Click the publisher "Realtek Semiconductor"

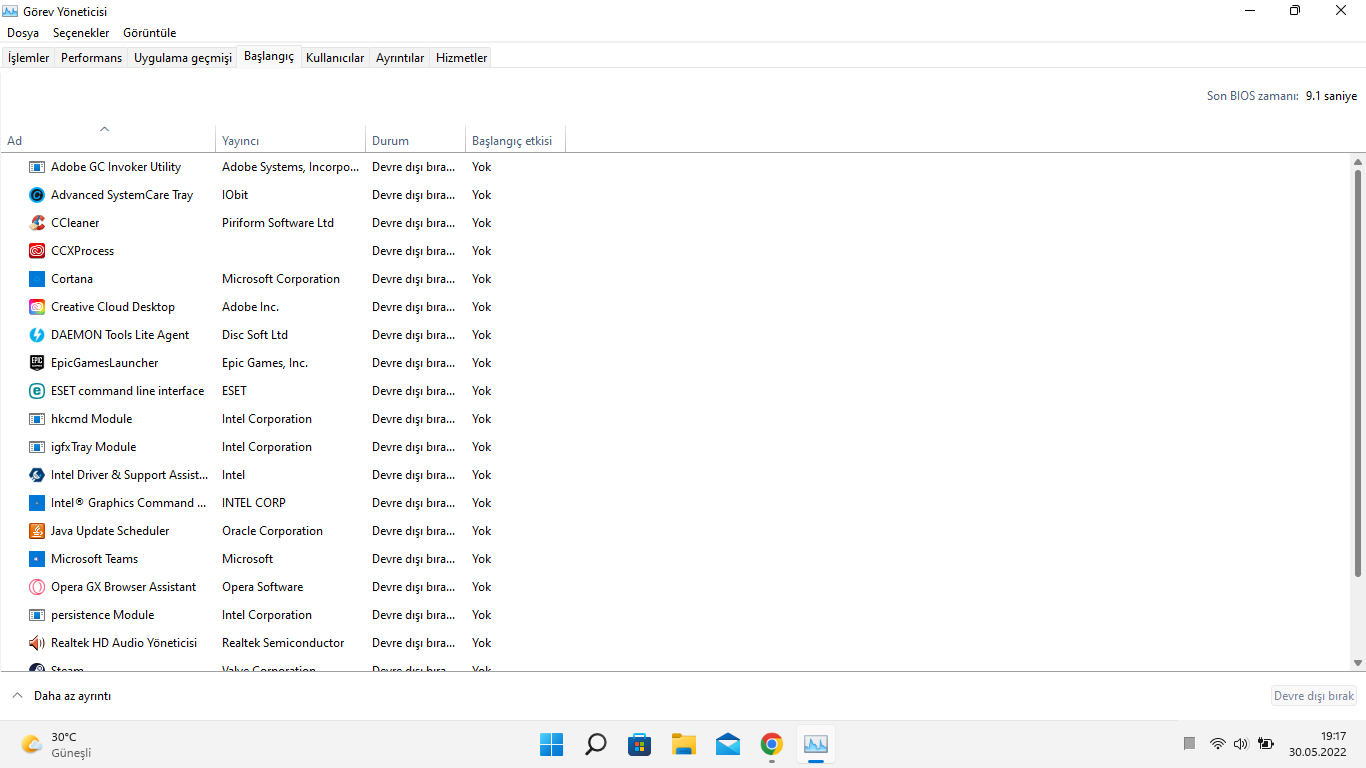(283, 643)
